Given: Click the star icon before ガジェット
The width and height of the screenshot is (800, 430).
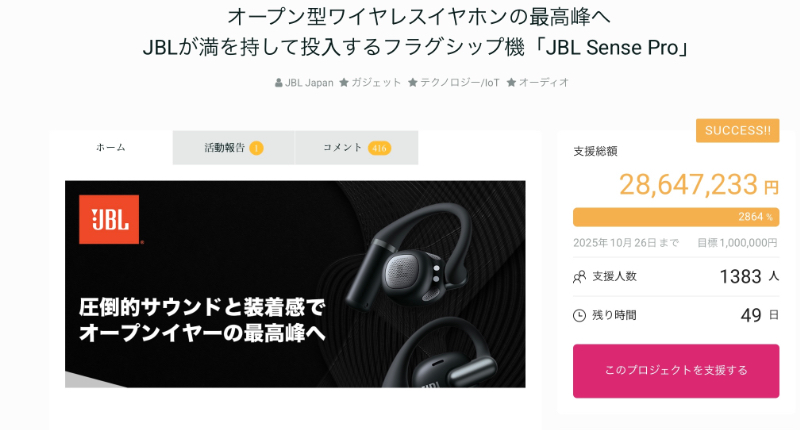Looking at the screenshot, I should pyautogui.click(x=344, y=82).
